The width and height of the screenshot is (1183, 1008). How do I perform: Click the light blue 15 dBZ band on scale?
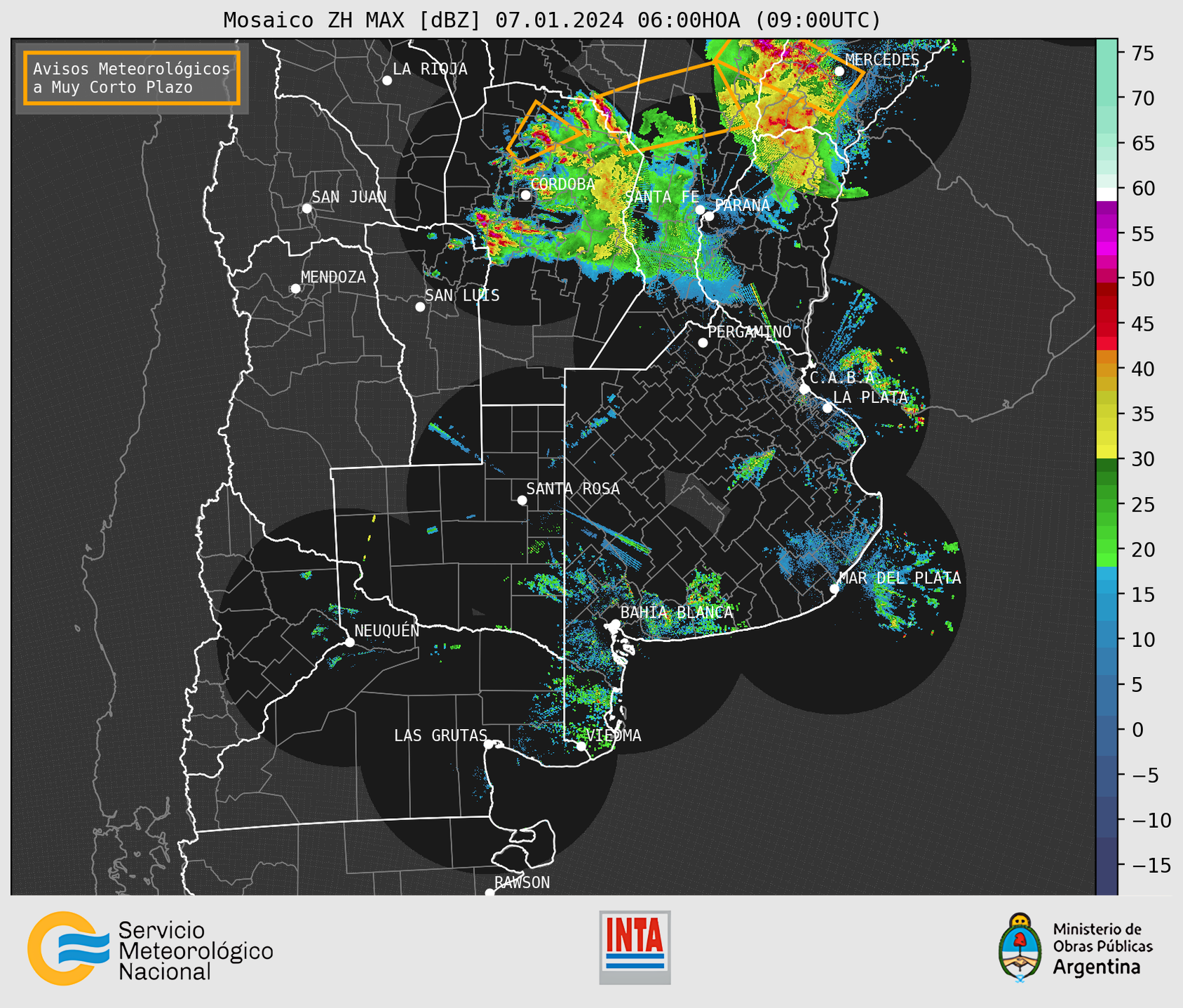(x=1107, y=594)
